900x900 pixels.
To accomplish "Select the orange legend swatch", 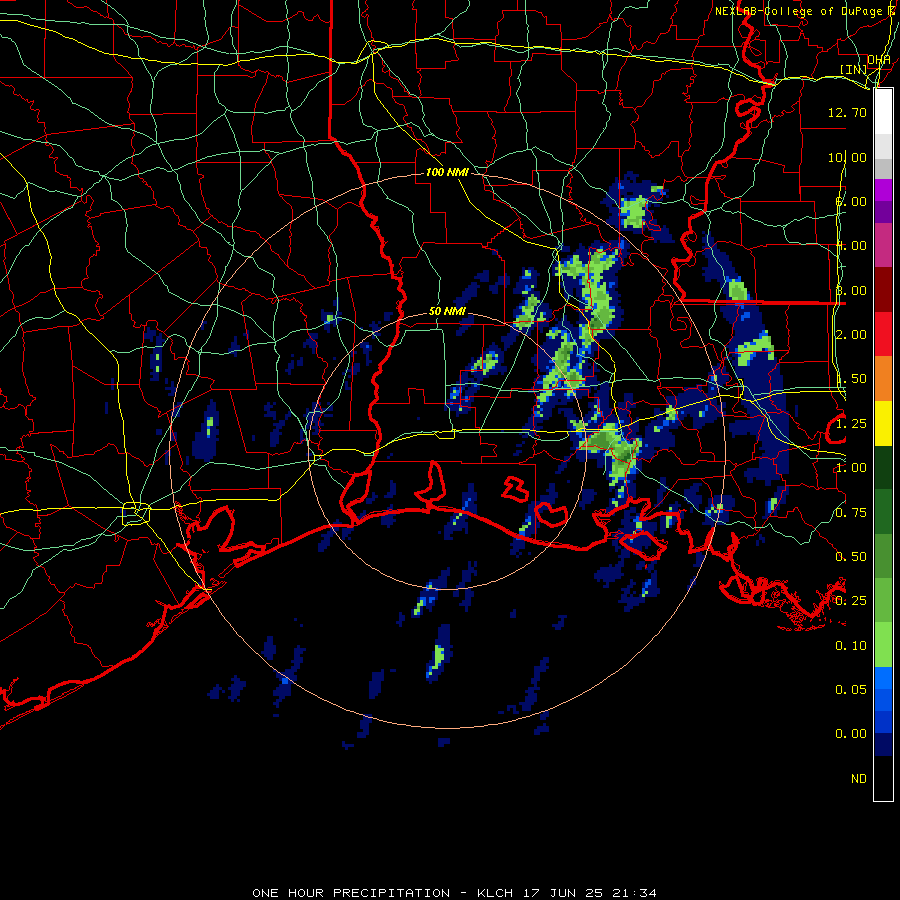I will tap(883, 378).
